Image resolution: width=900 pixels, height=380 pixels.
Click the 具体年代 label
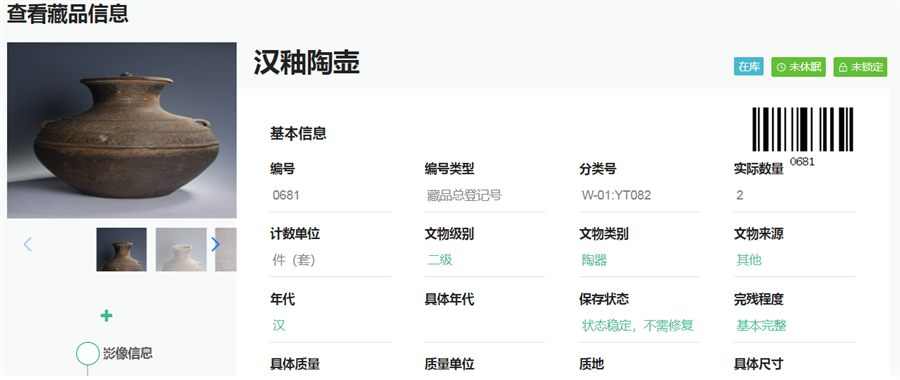[x=449, y=299]
